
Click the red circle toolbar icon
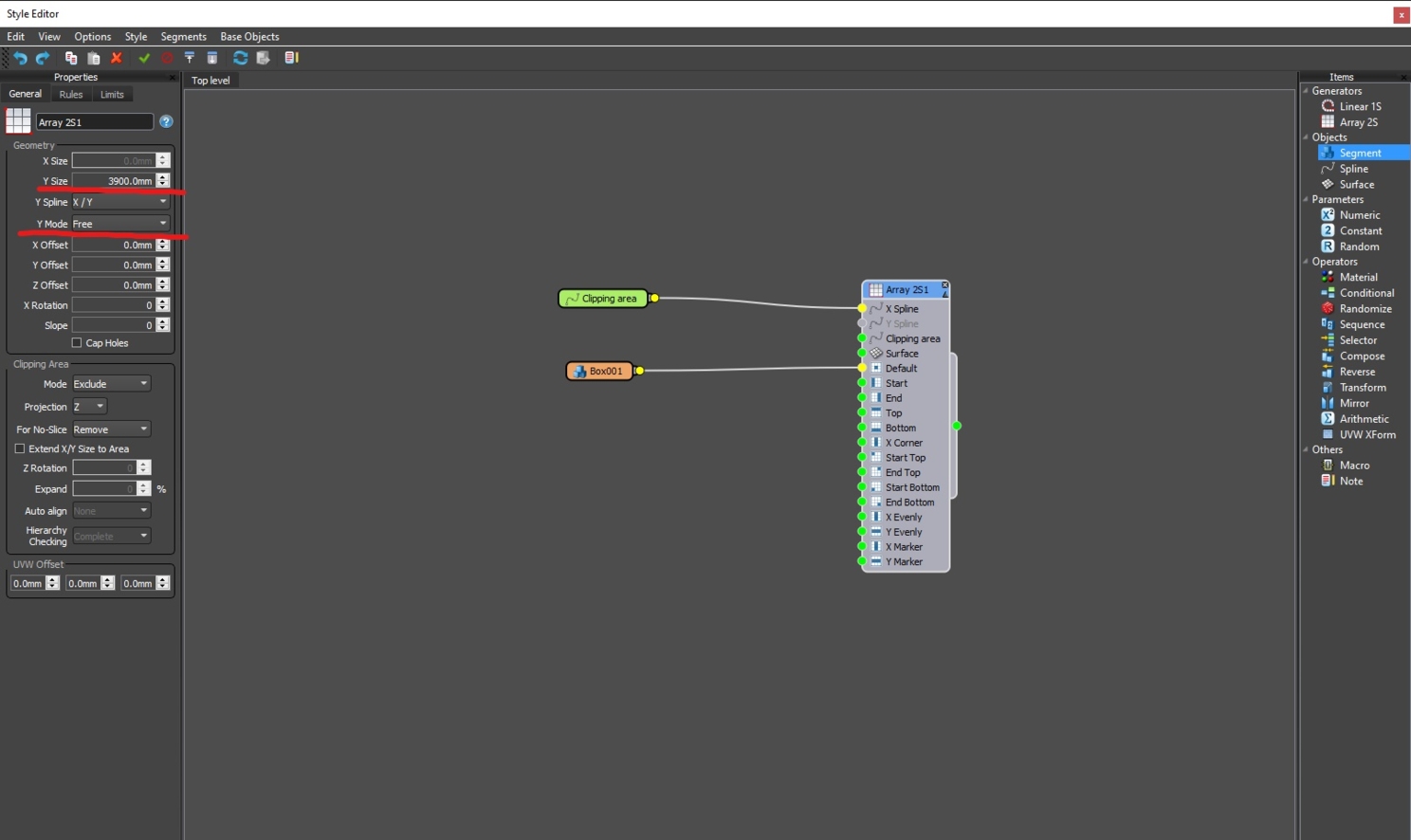[167, 59]
